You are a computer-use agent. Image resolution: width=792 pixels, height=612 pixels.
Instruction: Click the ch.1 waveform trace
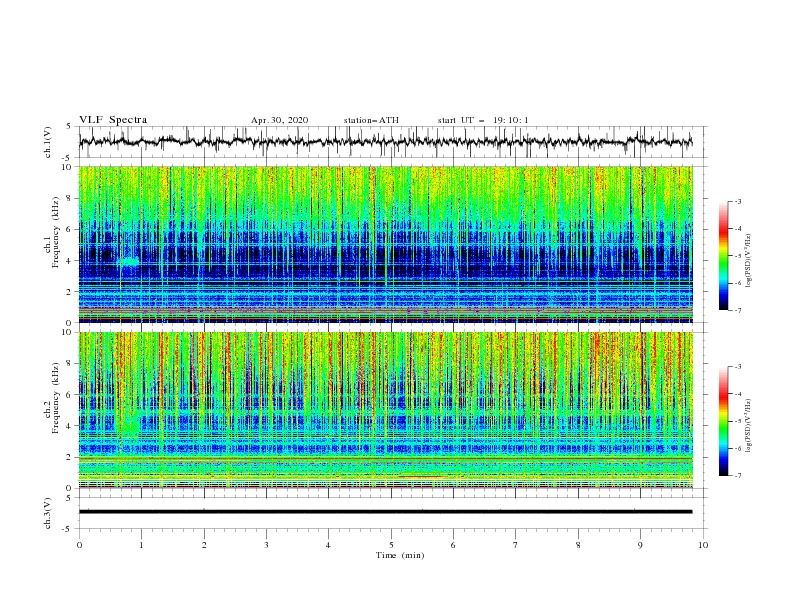tap(385, 142)
